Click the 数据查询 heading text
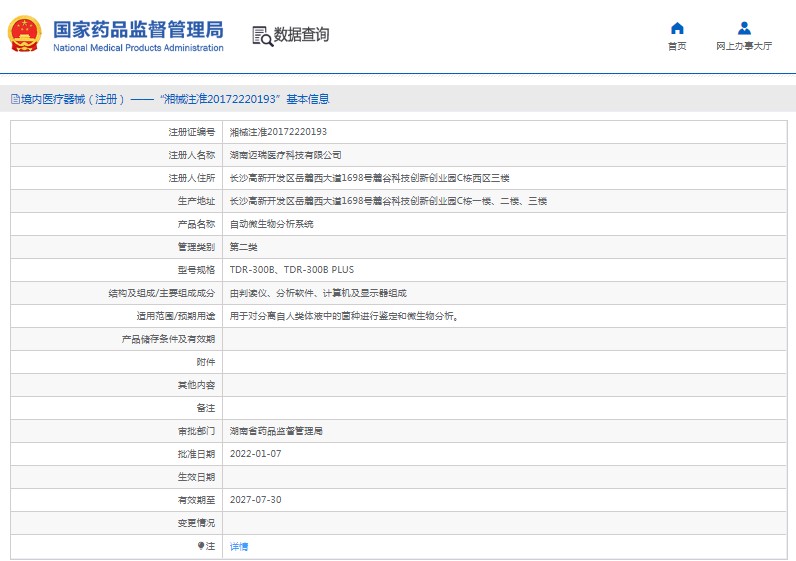 [302, 35]
